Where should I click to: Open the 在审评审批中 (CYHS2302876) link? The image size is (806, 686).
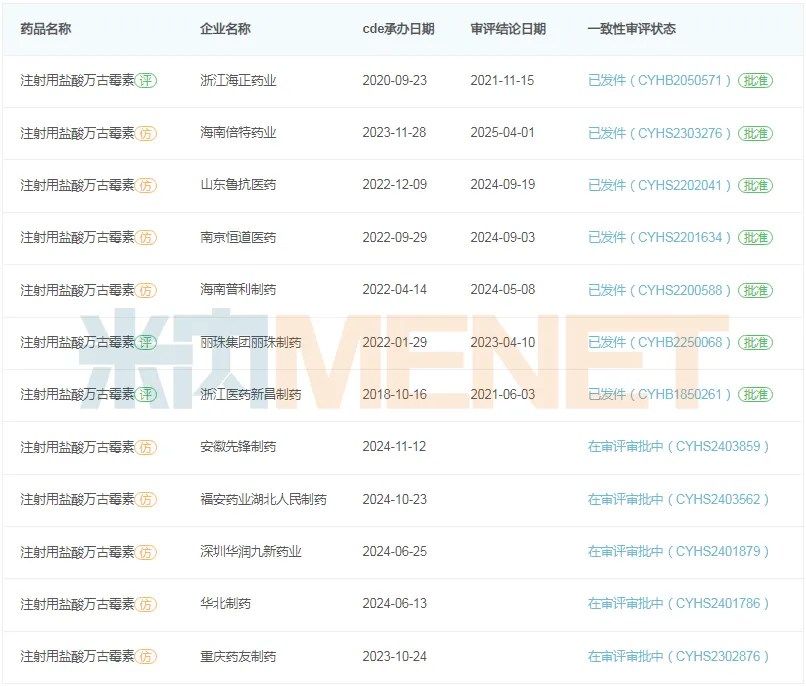(x=679, y=657)
